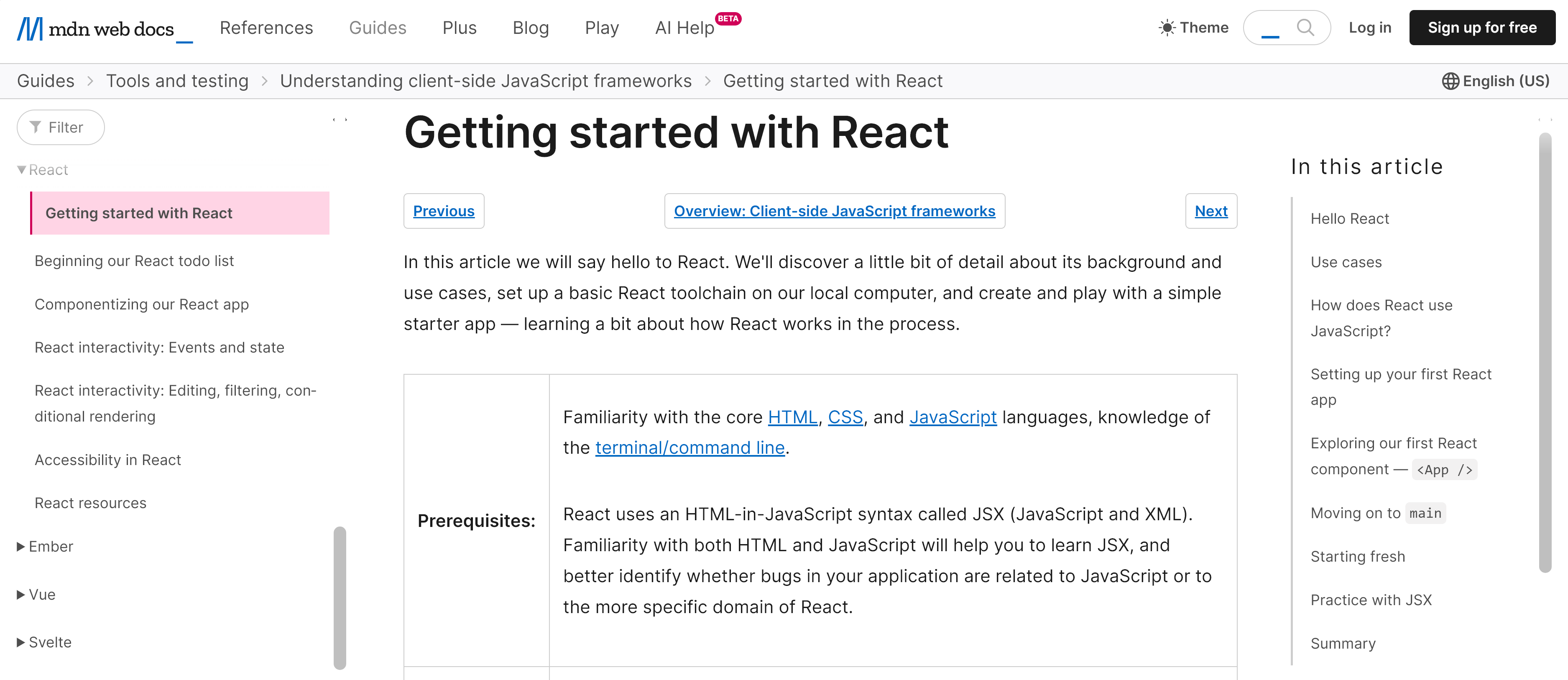The width and height of the screenshot is (1568, 680).
Task: Click the Log in link
Action: tap(1369, 28)
